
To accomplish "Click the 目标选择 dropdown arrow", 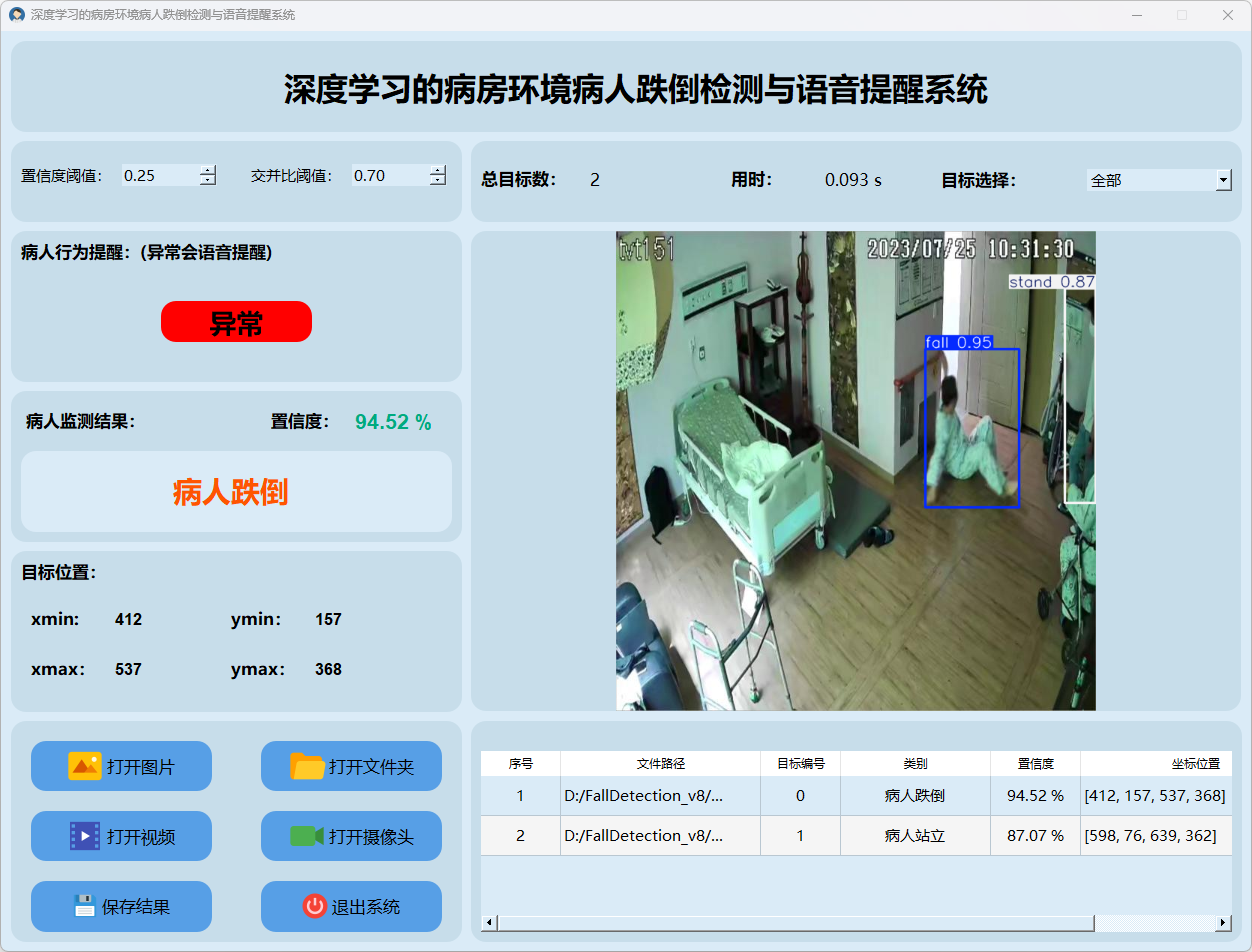I will [1224, 180].
